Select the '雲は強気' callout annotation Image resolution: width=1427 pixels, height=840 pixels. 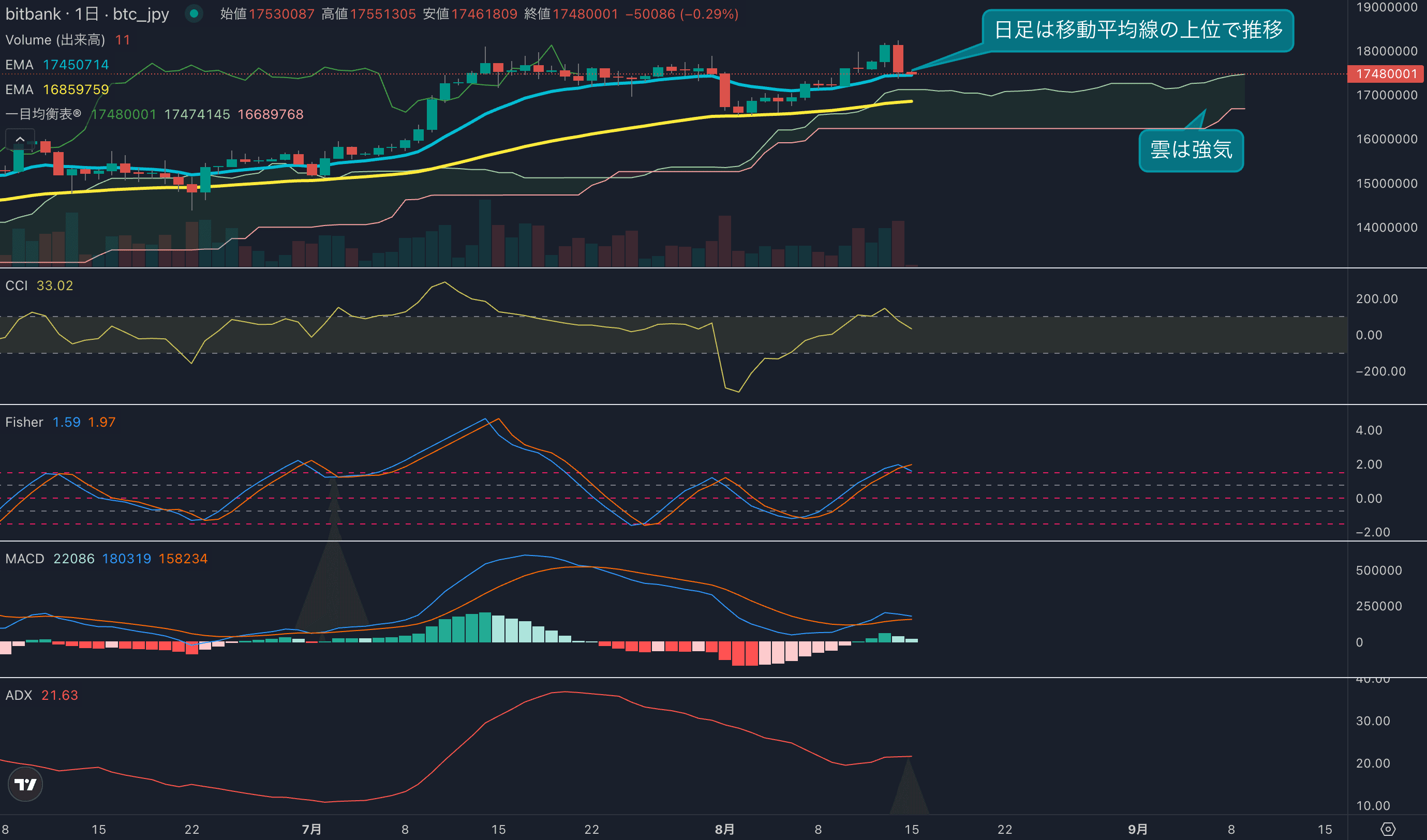(x=1191, y=150)
